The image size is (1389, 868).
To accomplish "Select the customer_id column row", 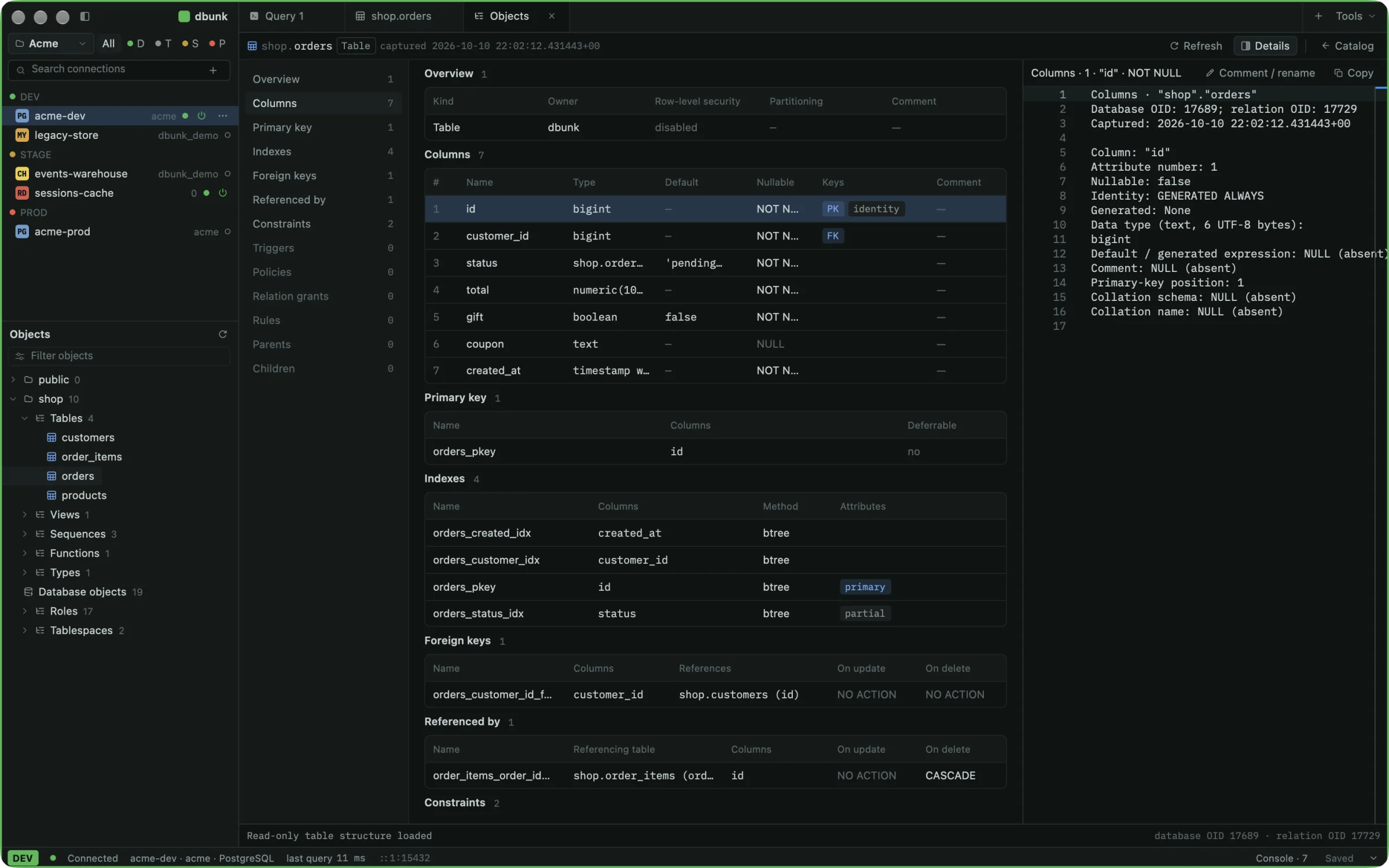I will [x=715, y=236].
